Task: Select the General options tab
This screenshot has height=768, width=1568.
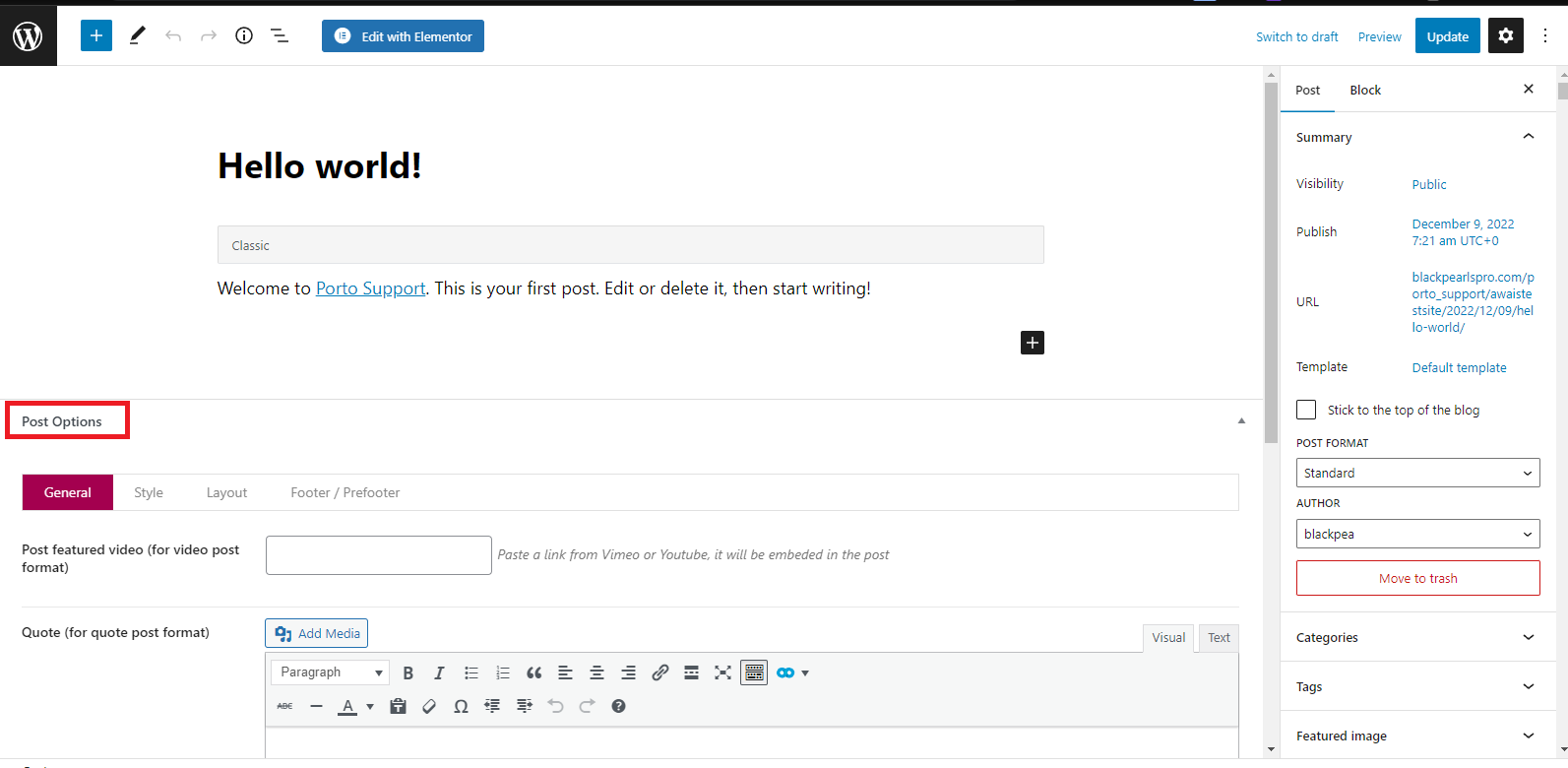Action: tap(68, 492)
